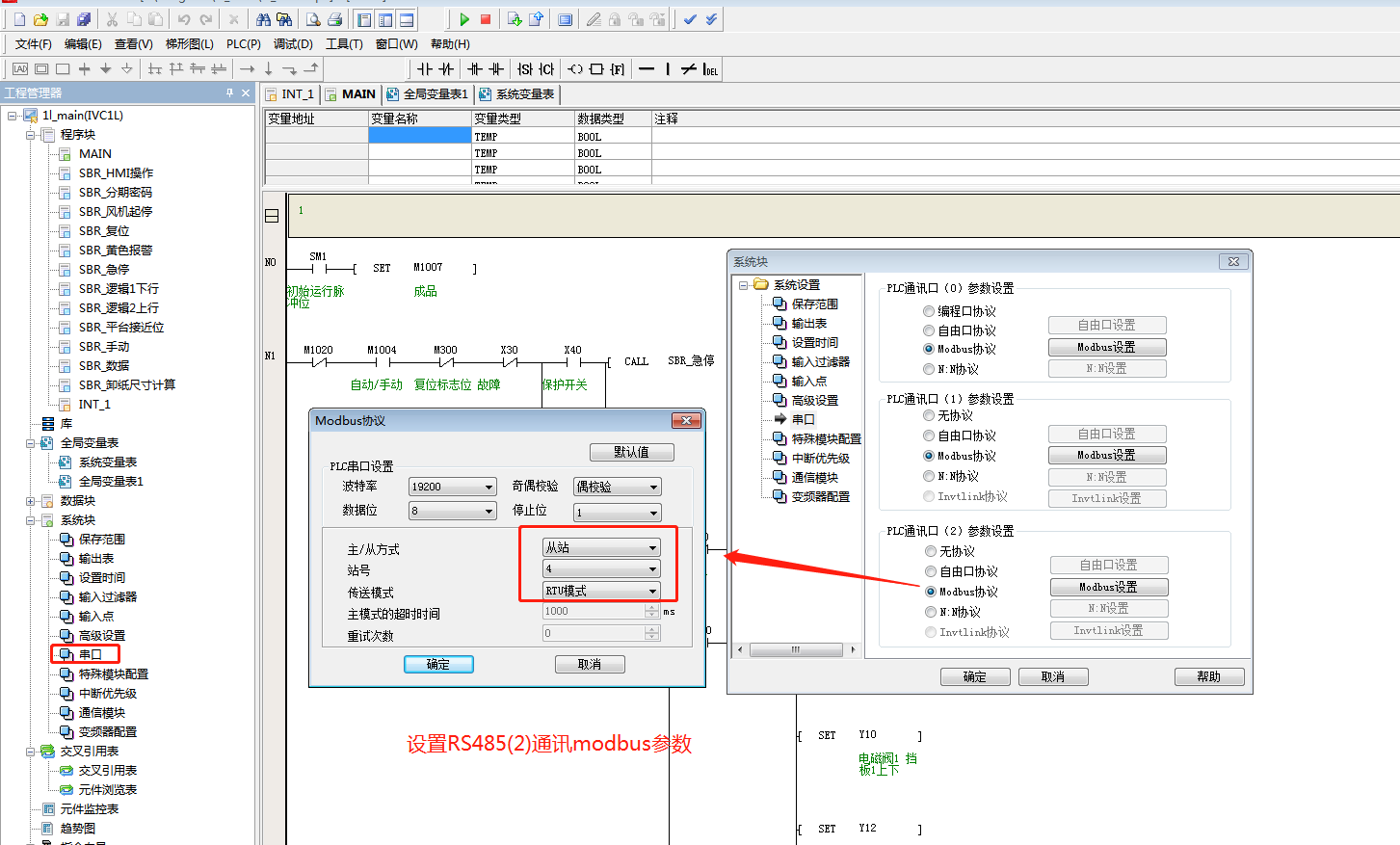
Task: Select Modbus协议 radio for port 1
Action: (929, 456)
